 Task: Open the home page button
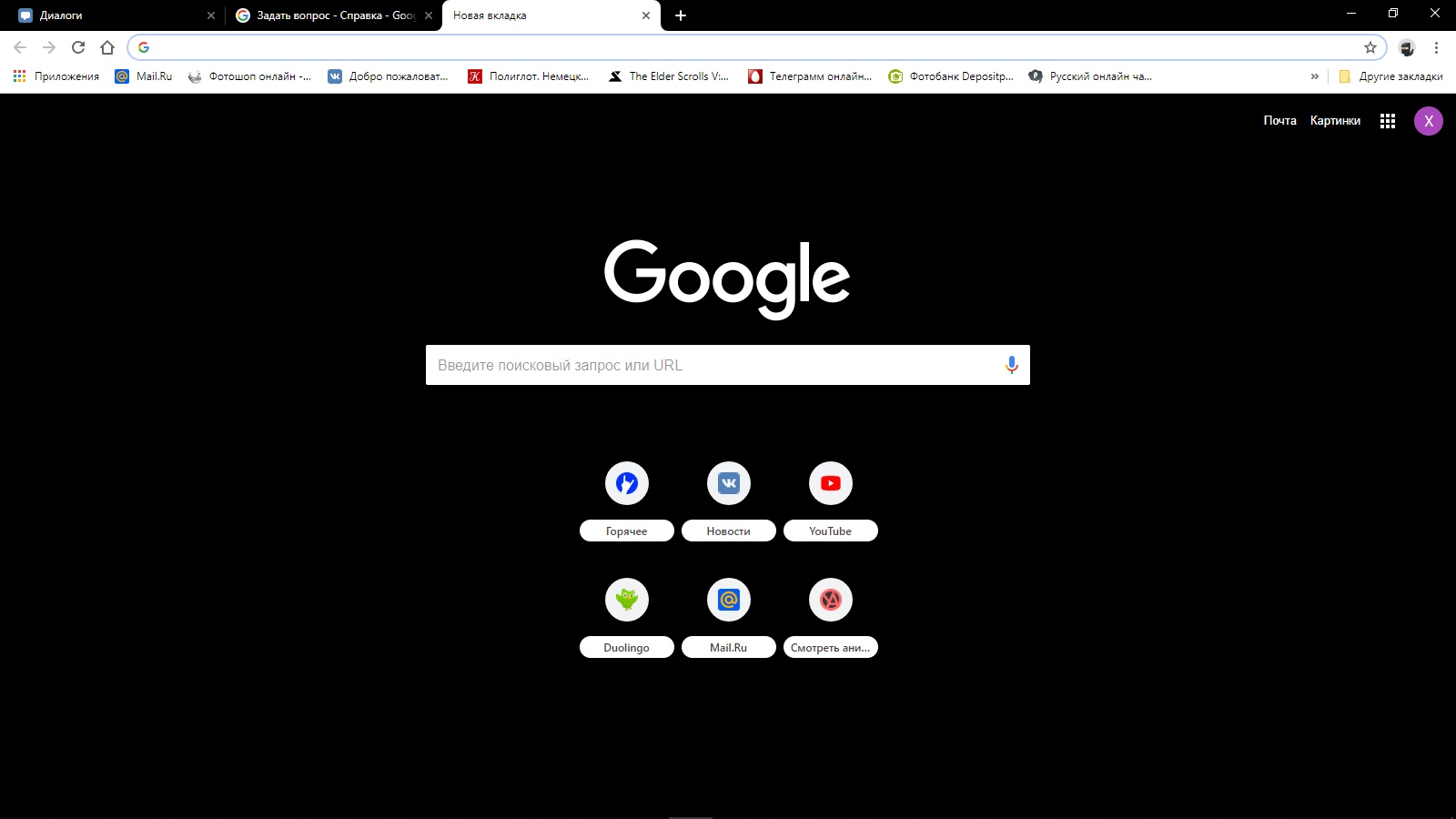[107, 47]
